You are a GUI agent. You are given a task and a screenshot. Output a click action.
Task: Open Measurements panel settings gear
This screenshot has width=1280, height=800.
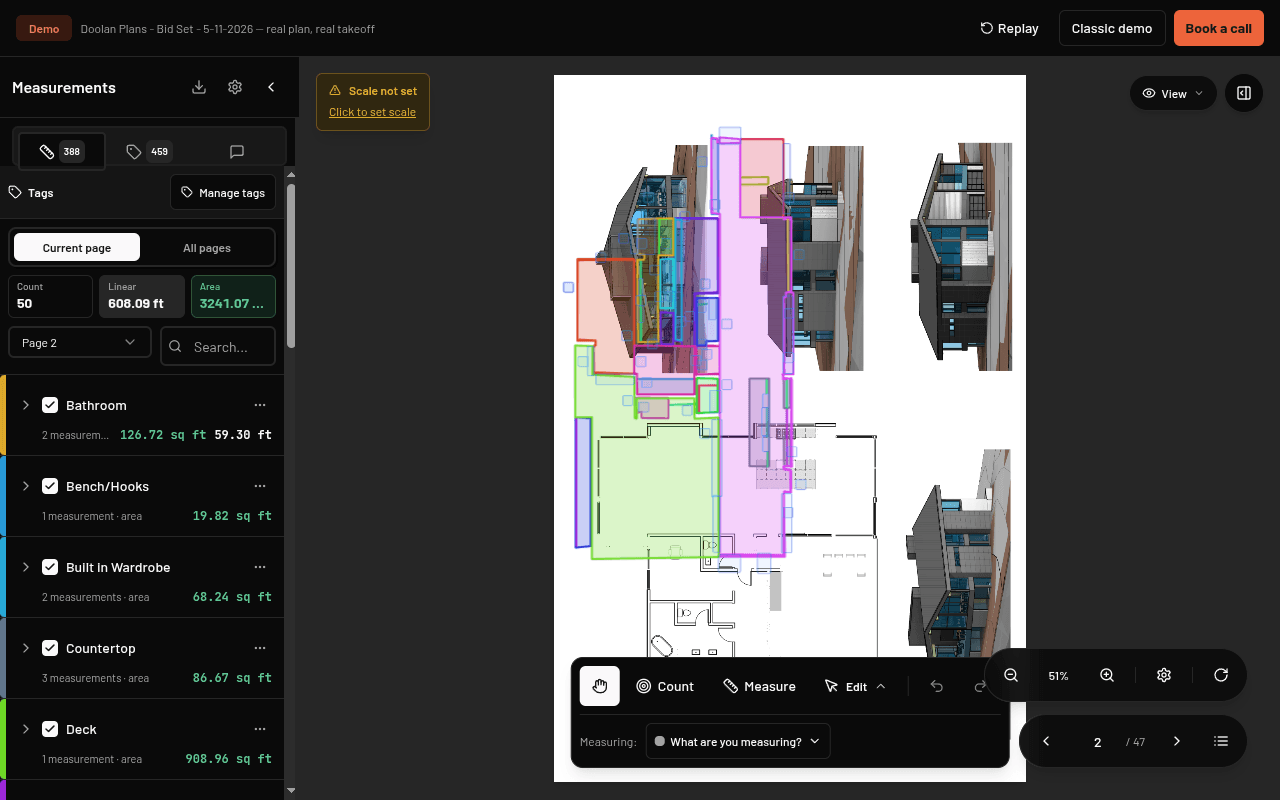click(x=235, y=87)
